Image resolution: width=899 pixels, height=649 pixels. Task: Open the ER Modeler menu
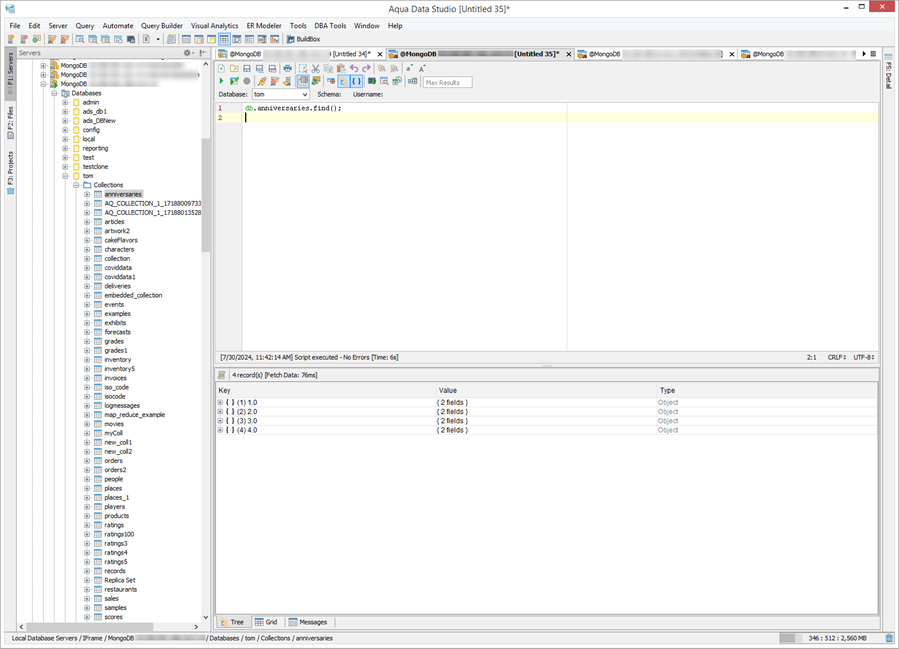point(264,26)
